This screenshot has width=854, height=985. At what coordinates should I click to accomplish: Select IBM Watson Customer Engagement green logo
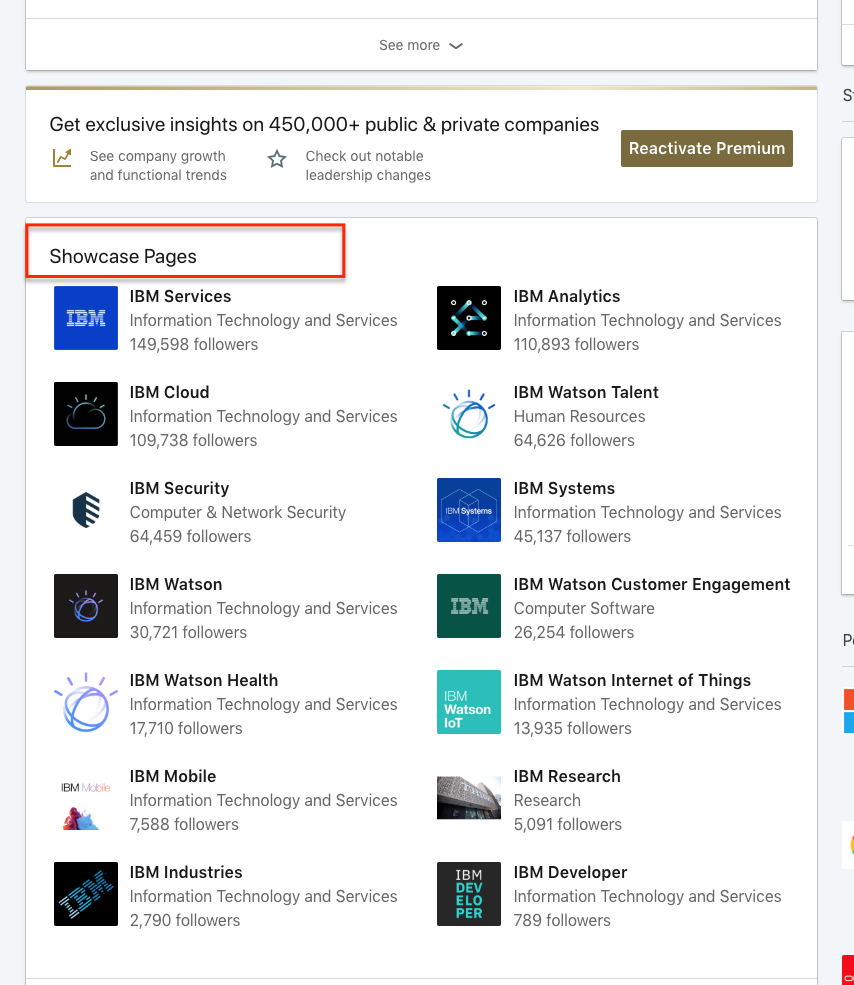pos(469,606)
